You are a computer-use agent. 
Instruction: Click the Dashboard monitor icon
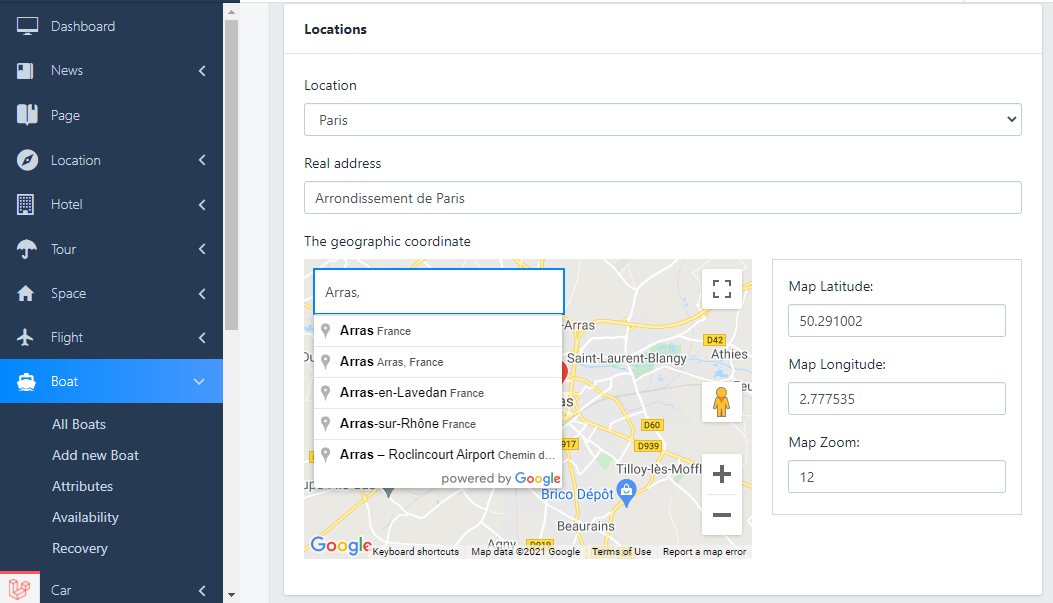[27, 26]
